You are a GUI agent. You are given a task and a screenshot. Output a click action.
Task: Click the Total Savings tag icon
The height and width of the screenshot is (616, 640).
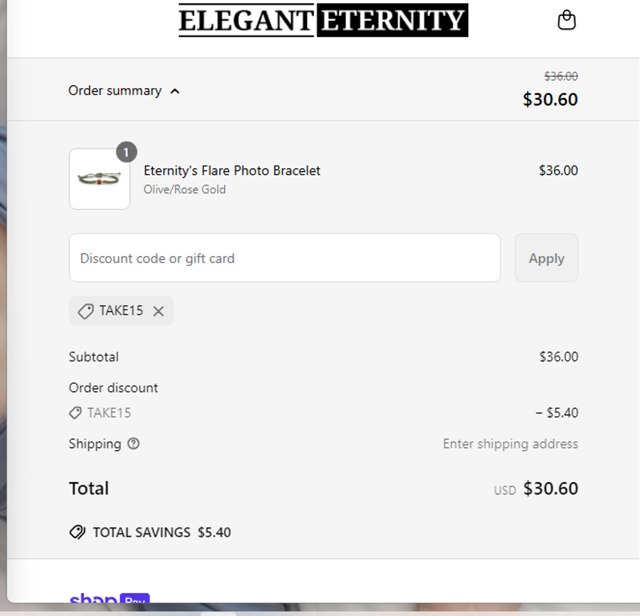[x=77, y=532]
